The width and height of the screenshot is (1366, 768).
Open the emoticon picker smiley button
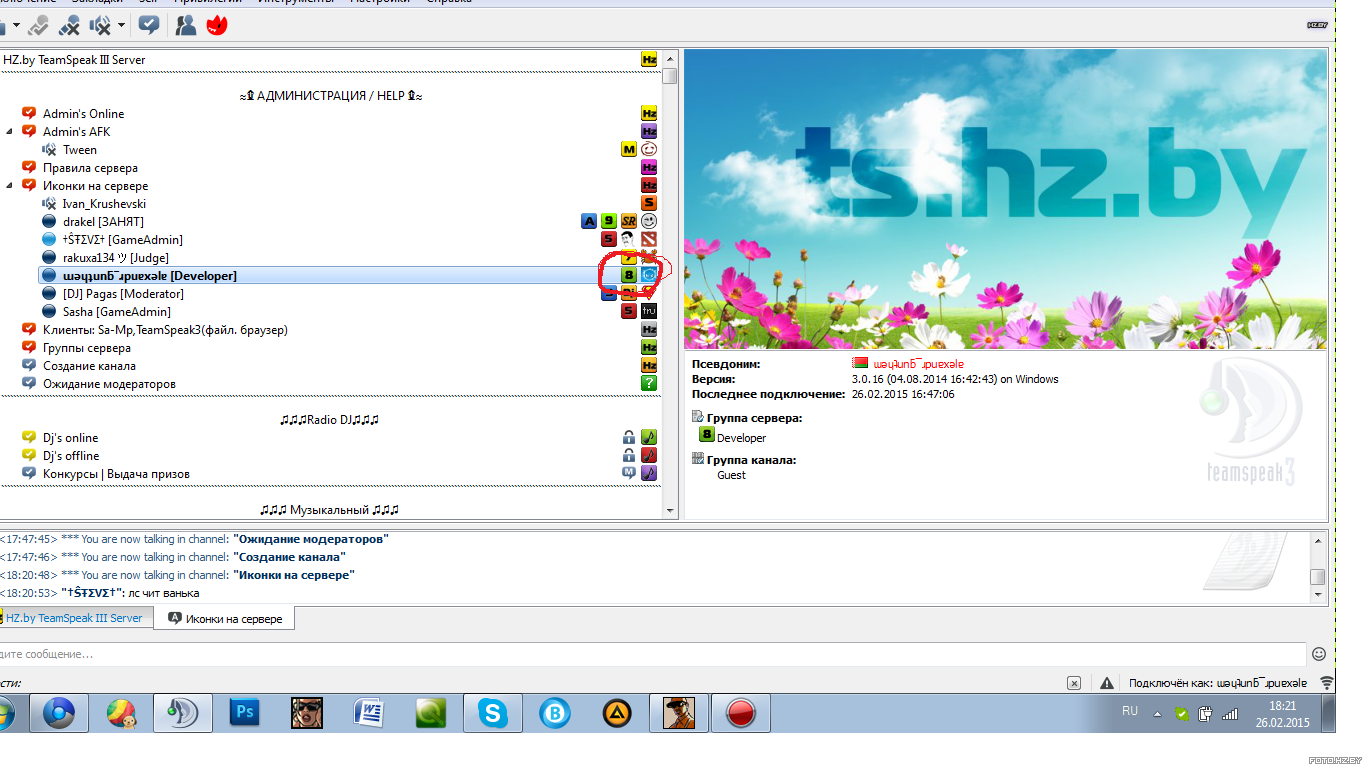(x=1319, y=654)
